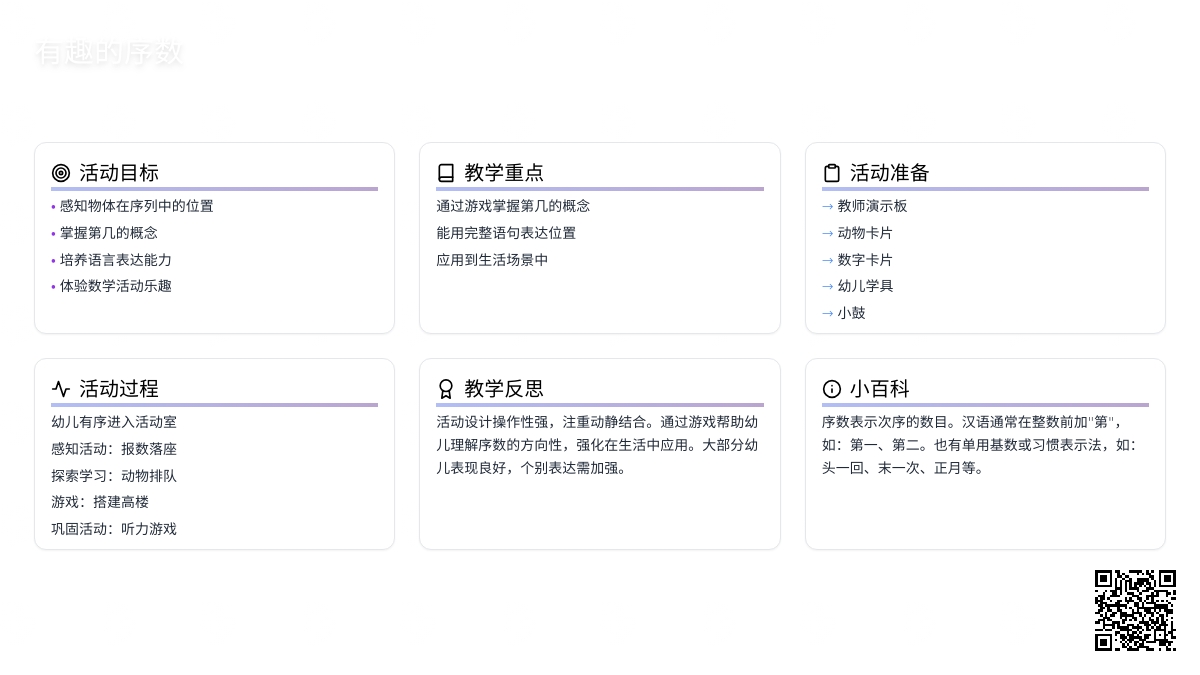This screenshot has height=675, width=1200.
Task: Select the 巩固活动：听力游戏 line
Action: 114,529
